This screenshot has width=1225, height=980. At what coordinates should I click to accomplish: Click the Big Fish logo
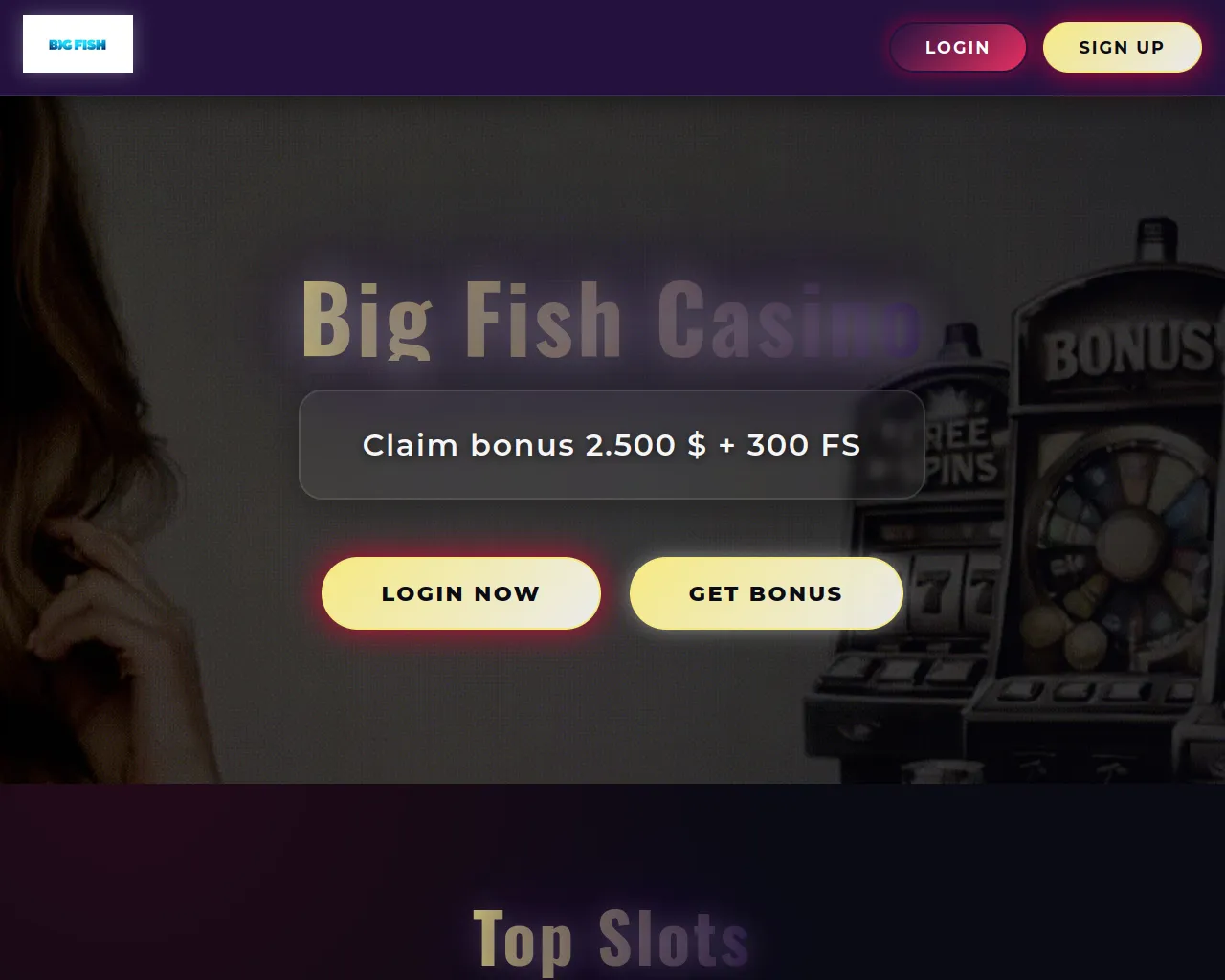pyautogui.click(x=78, y=44)
